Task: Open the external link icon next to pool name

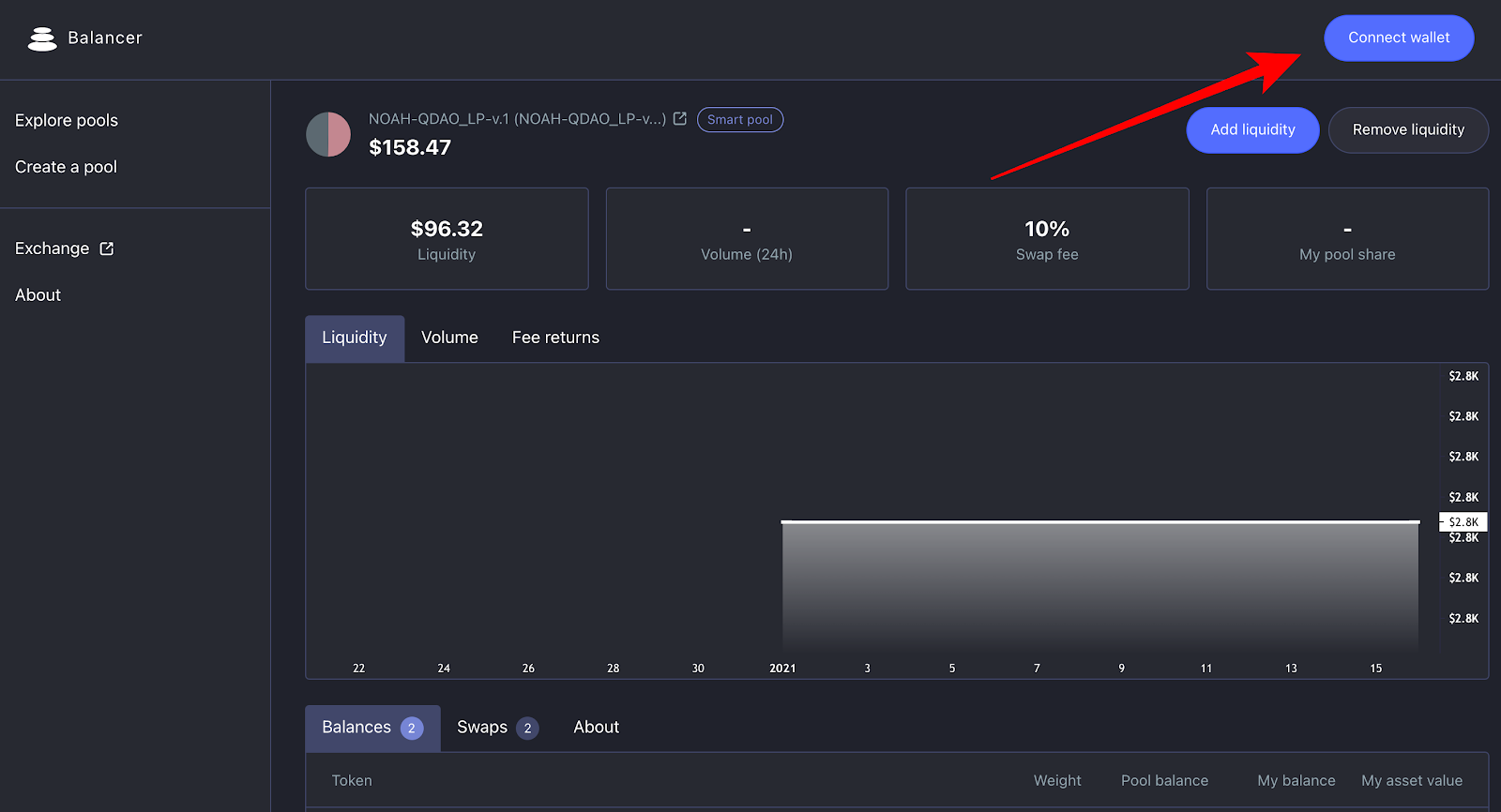Action: (x=680, y=119)
